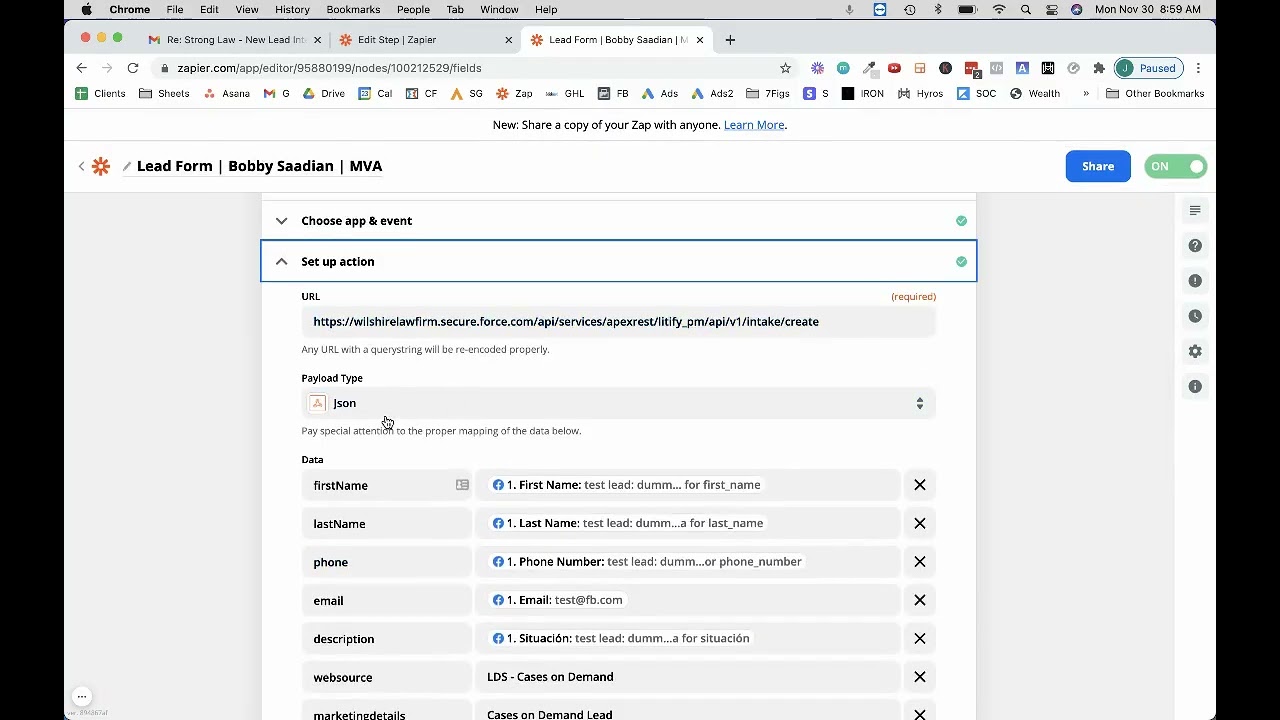Open the settings gear icon in right sidebar
Viewport: 1280px width, 720px height.
tap(1195, 351)
